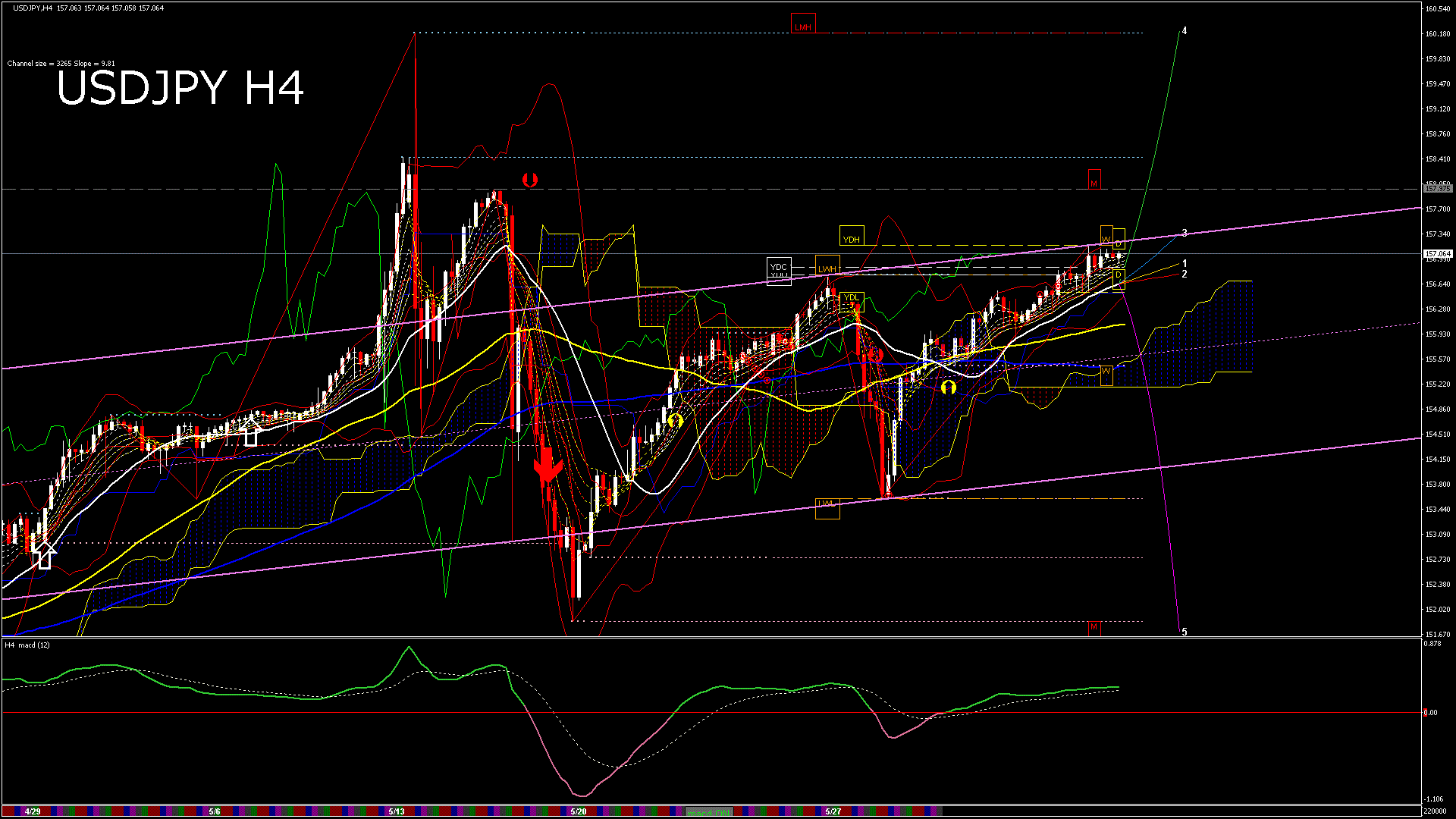Click the H4 macd (12) indicator label
1456x819 pixels.
27,645
